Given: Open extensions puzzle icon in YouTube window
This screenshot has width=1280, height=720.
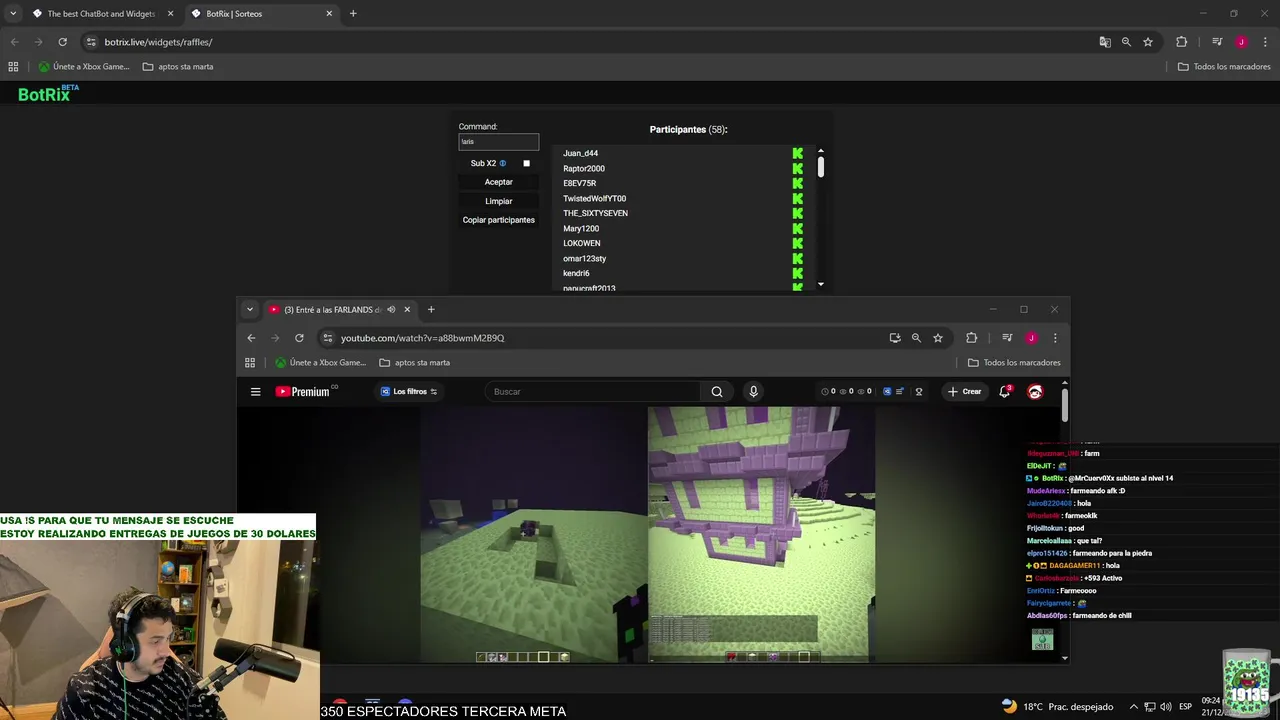Looking at the screenshot, I should (x=971, y=338).
